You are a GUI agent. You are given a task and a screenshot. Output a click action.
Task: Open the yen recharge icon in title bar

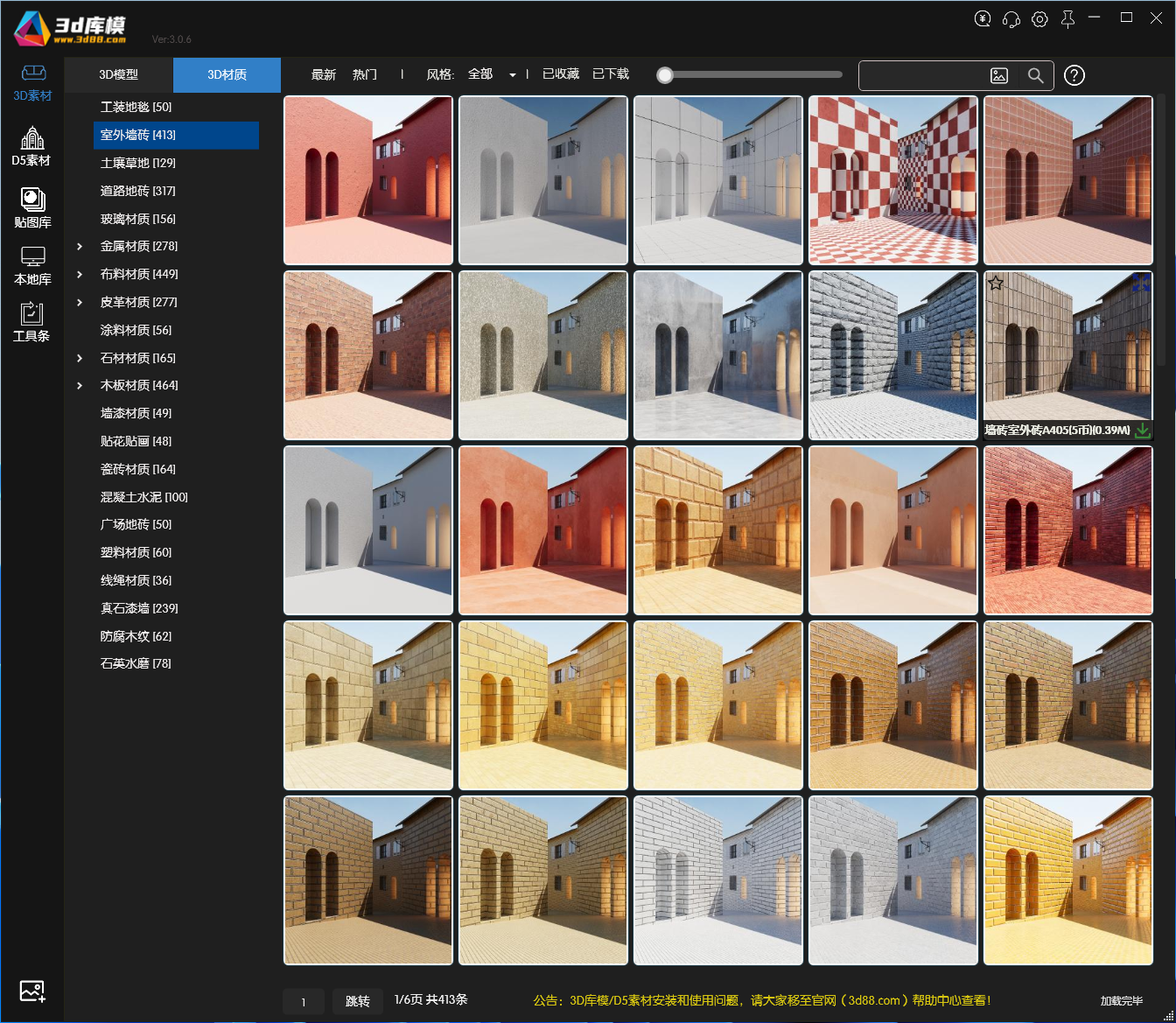coord(983,18)
